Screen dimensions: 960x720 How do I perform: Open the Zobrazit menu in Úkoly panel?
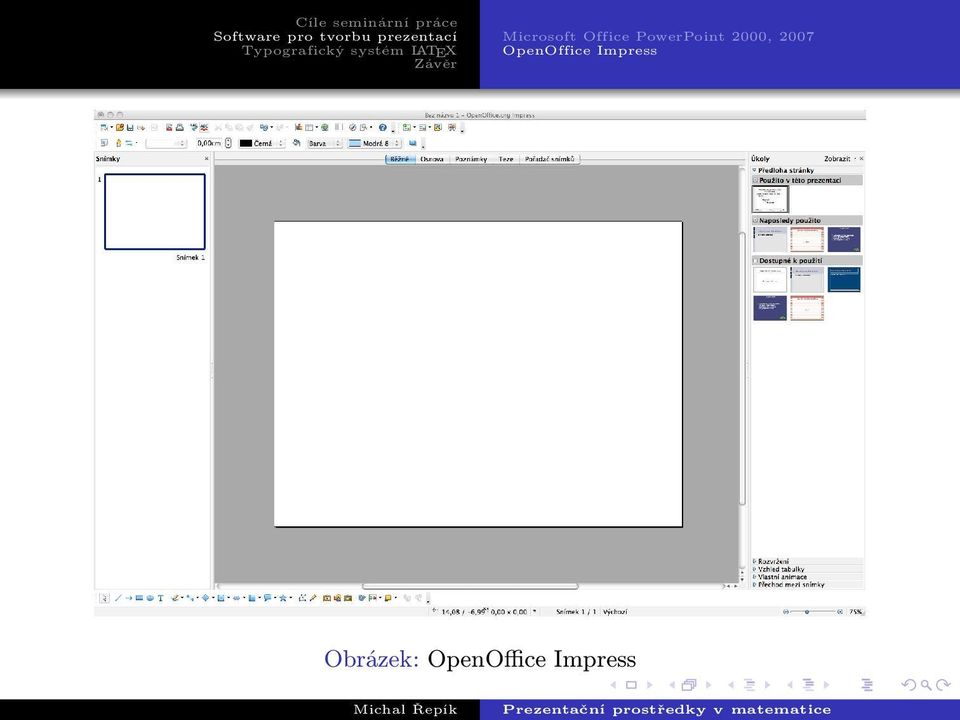pos(839,159)
